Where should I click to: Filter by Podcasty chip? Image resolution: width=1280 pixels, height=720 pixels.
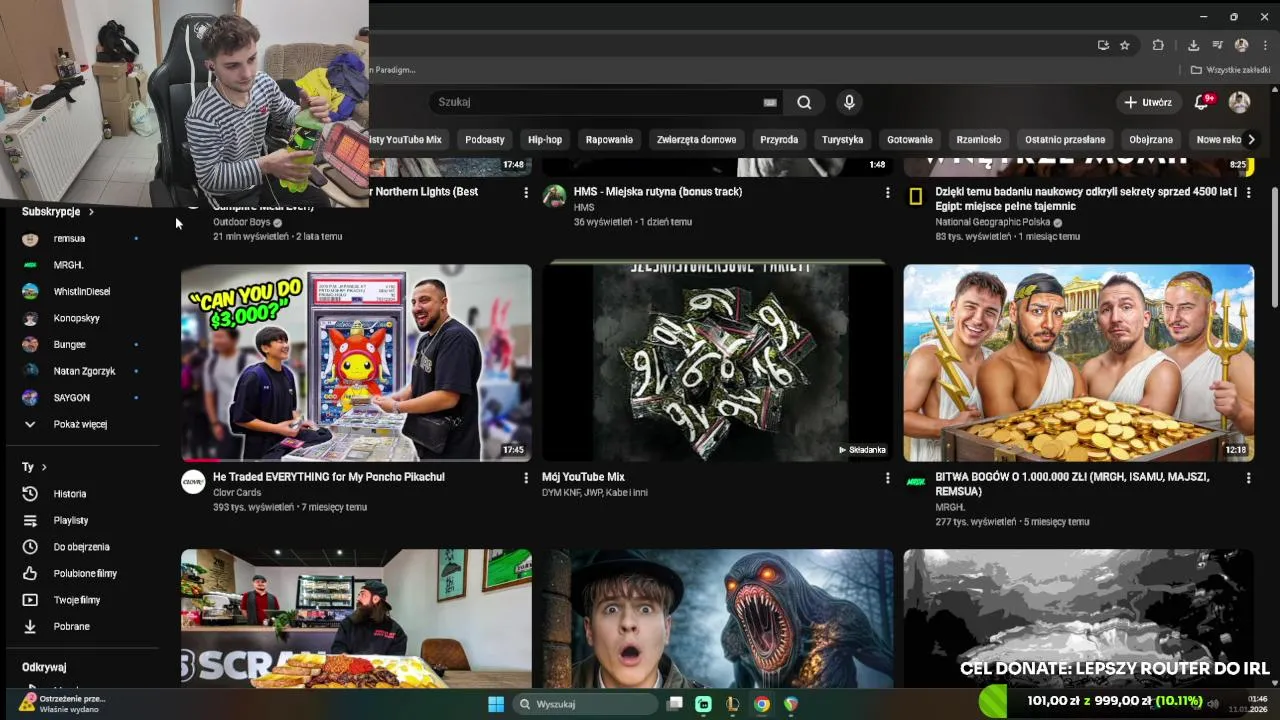coord(485,140)
